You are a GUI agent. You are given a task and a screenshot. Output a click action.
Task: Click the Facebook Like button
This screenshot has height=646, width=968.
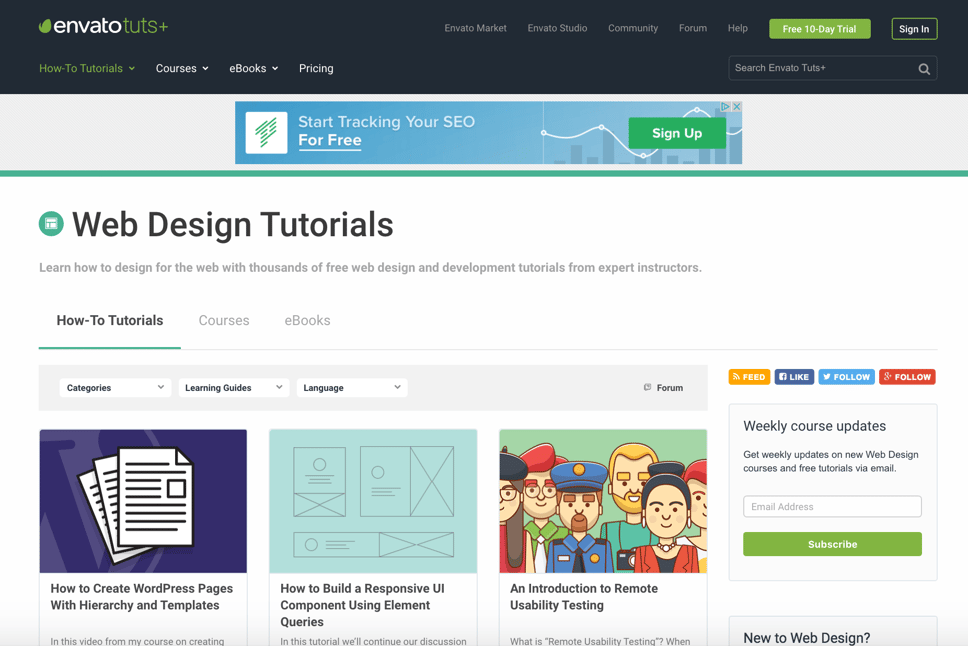tap(794, 377)
